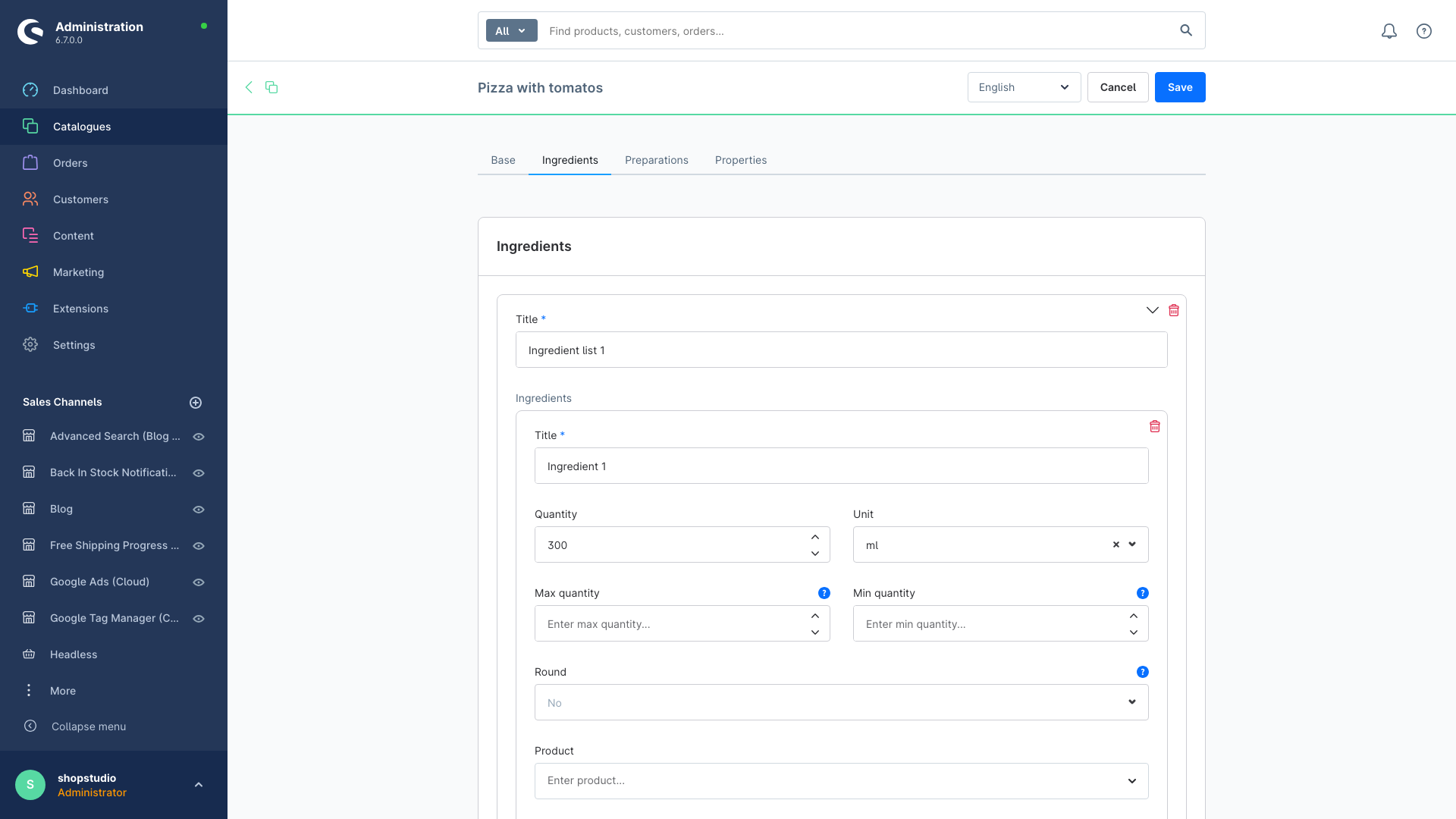
Task: Show Max quantity help tooltip icon
Action: pyautogui.click(x=824, y=593)
